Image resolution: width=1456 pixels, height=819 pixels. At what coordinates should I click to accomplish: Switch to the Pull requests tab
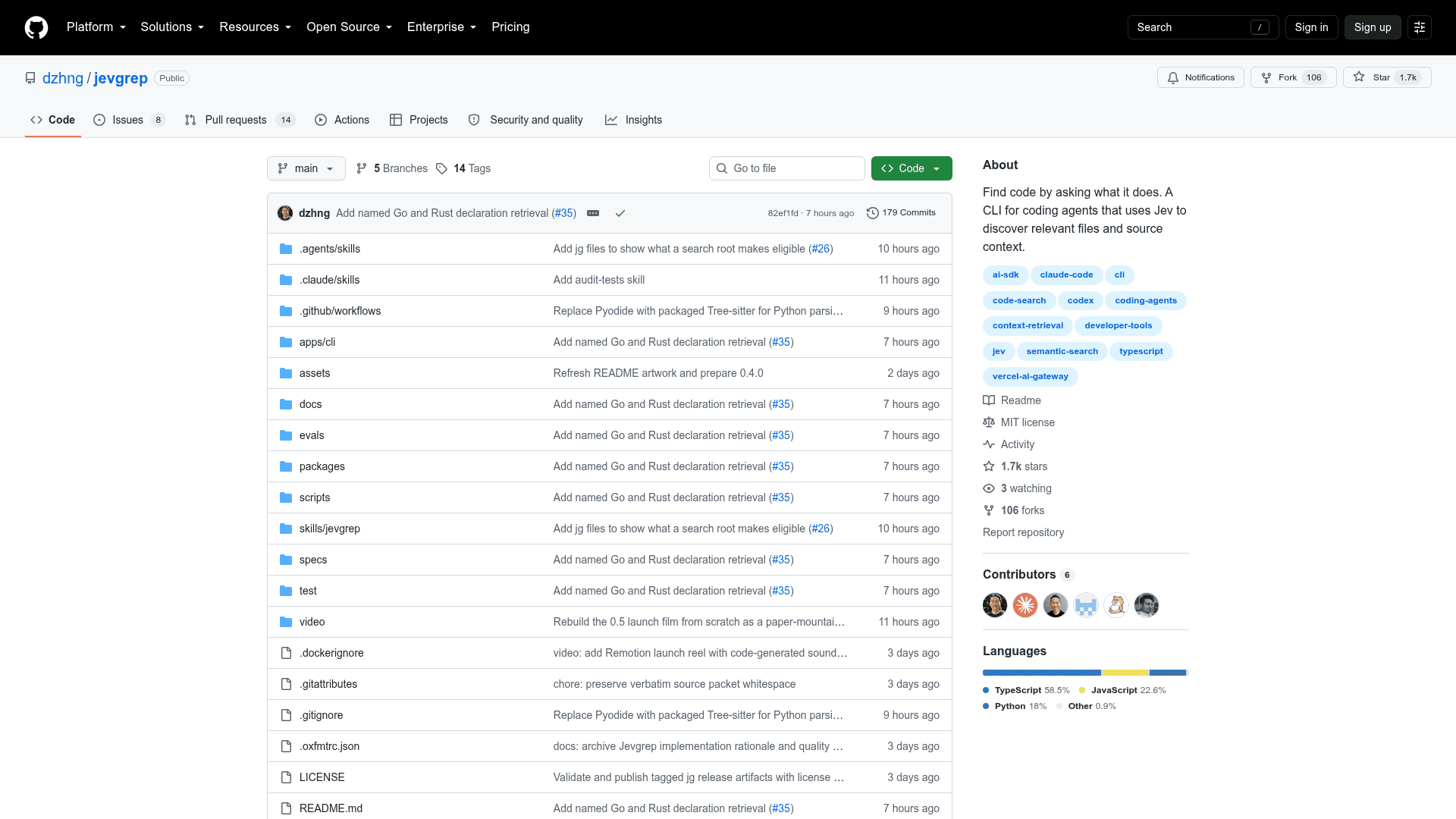coord(240,120)
